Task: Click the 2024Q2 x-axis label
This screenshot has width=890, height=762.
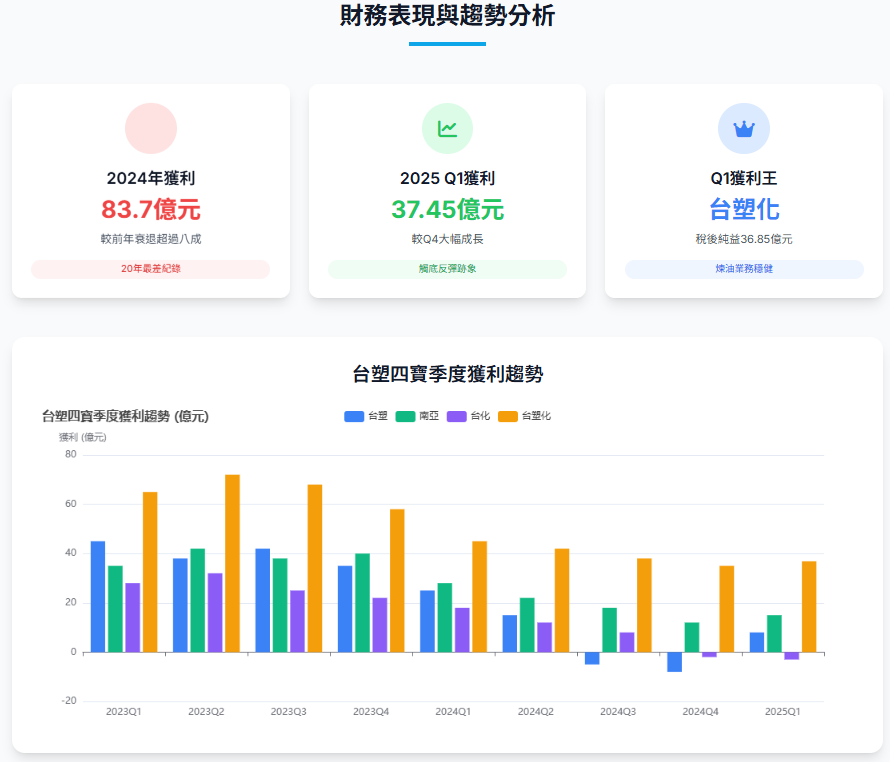Action: pyautogui.click(x=536, y=712)
